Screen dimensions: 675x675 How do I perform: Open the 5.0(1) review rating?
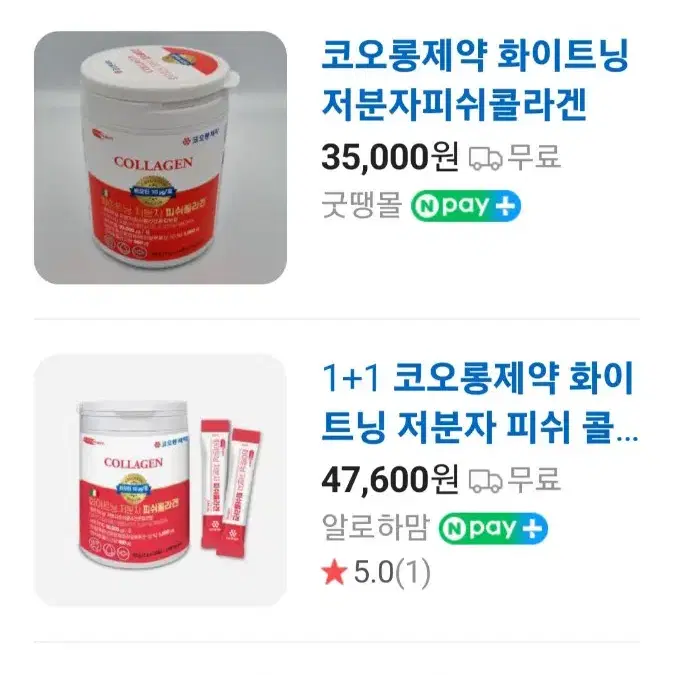point(392,573)
